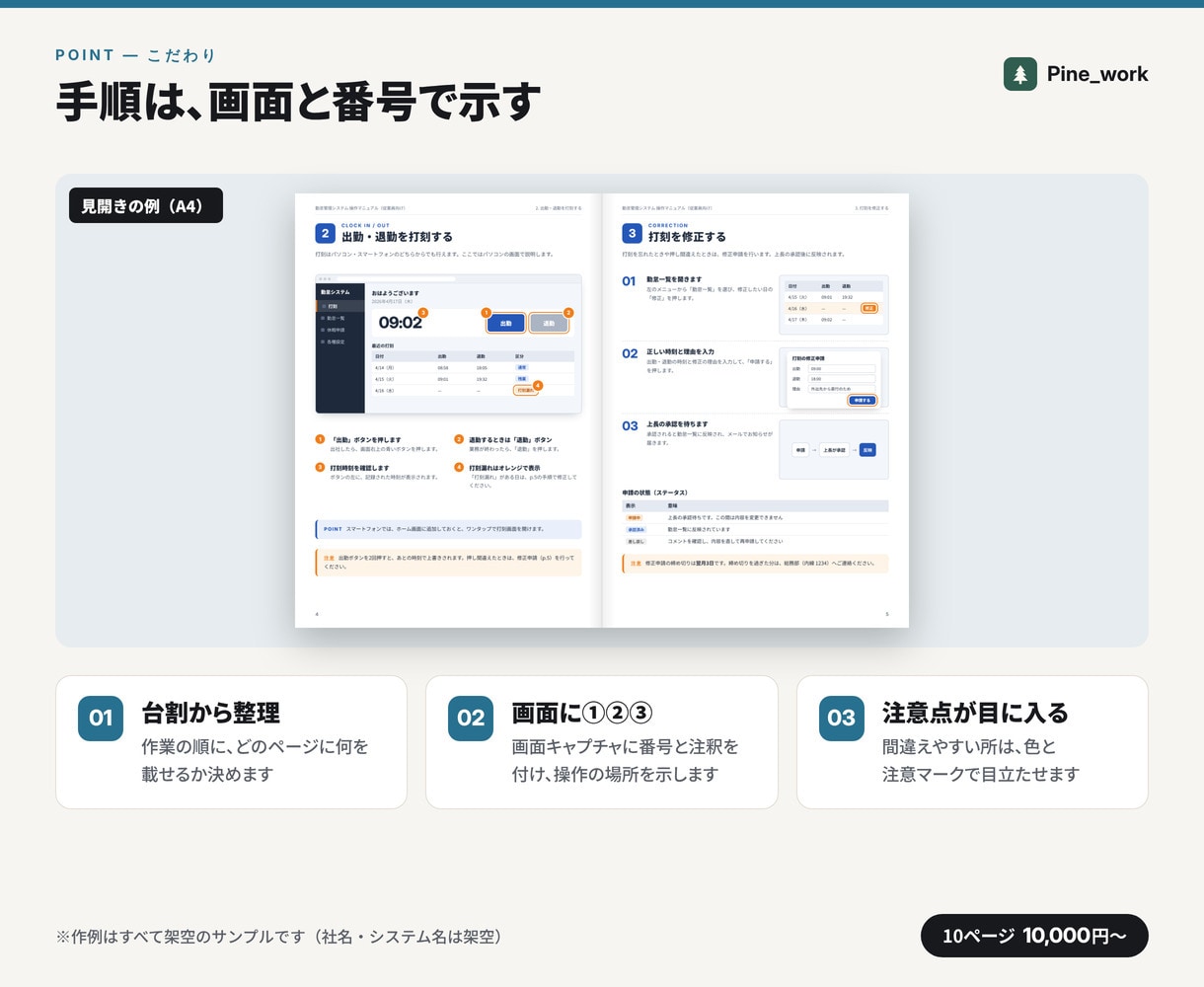Click the blue POINT smartphone tip box
1204x987 pixels.
(448, 529)
